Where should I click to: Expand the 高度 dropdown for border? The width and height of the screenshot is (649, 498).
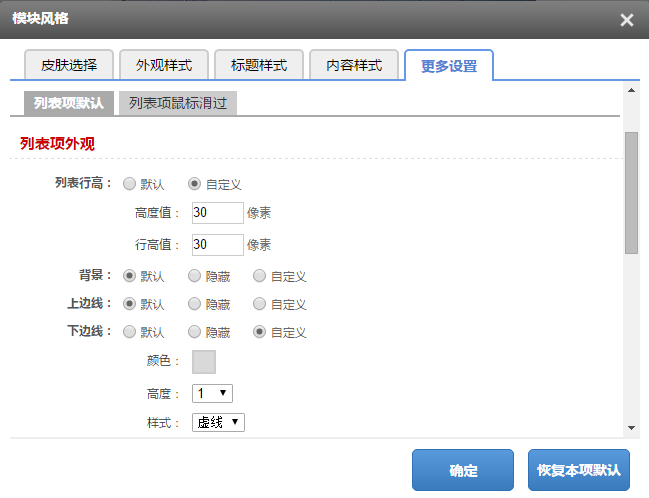point(212,394)
